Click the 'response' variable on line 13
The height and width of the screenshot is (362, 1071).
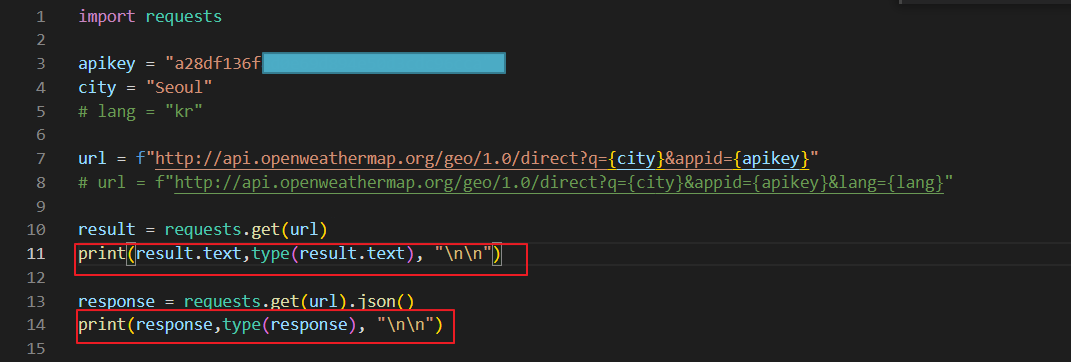click(x=116, y=301)
